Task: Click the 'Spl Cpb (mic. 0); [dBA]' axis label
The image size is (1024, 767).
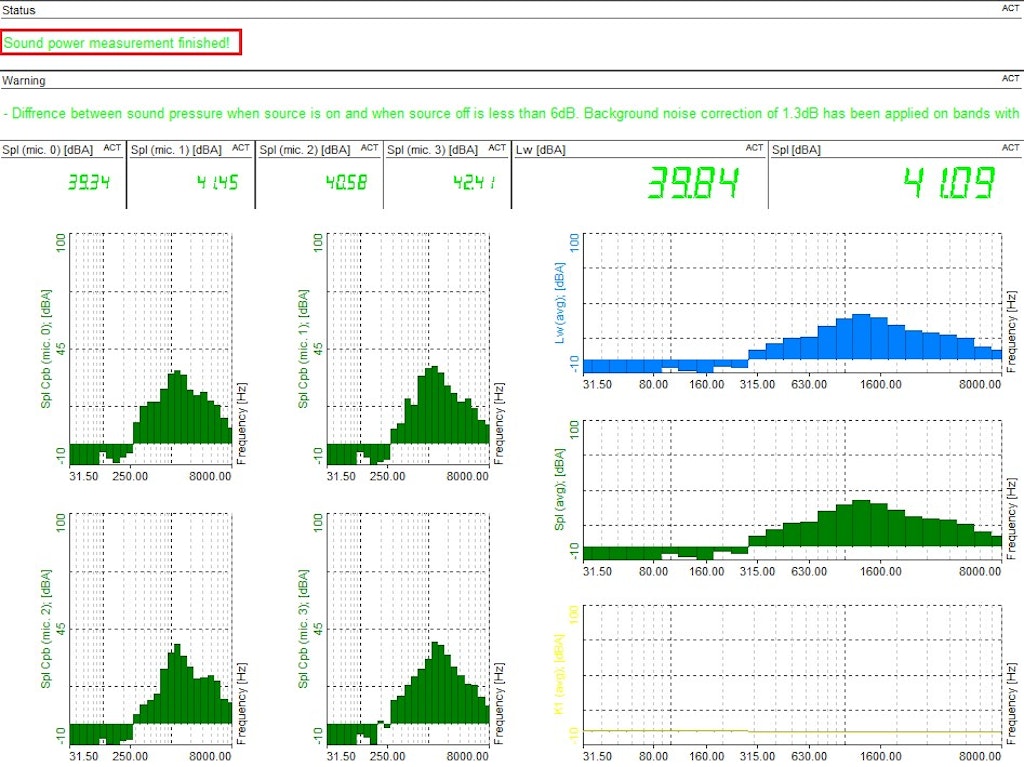Action: (x=46, y=349)
